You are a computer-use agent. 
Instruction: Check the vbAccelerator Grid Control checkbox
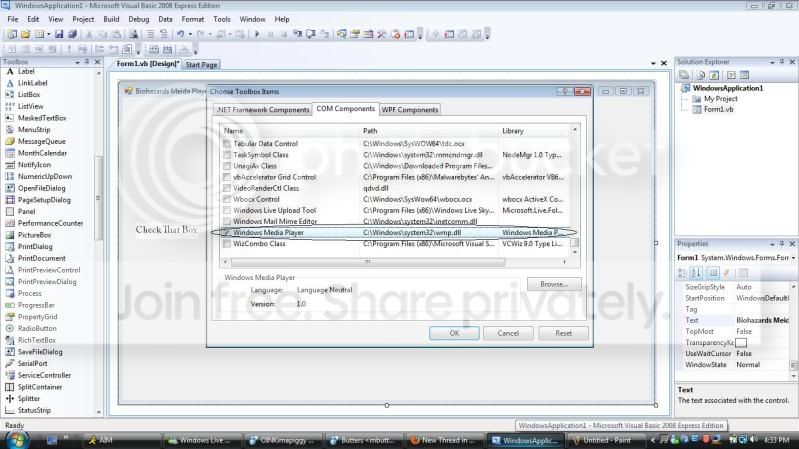click(227, 177)
